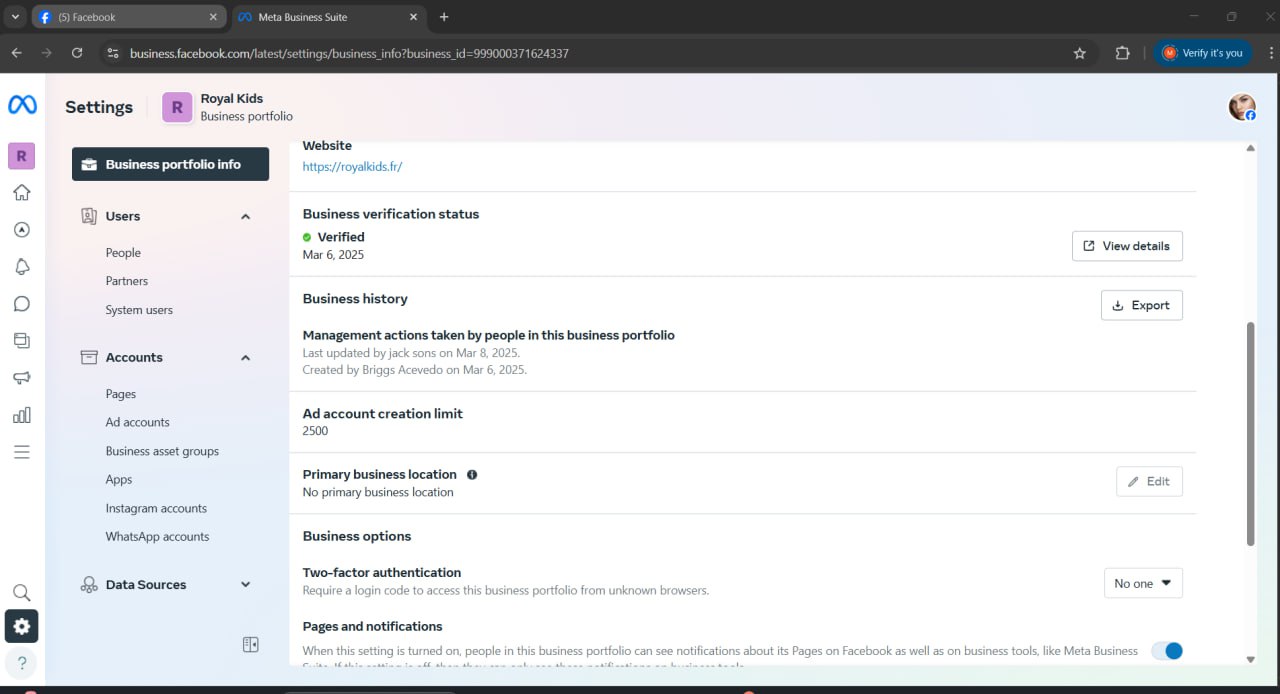Open Pages under Accounts
Image resolution: width=1280 pixels, height=694 pixels.
pos(121,394)
